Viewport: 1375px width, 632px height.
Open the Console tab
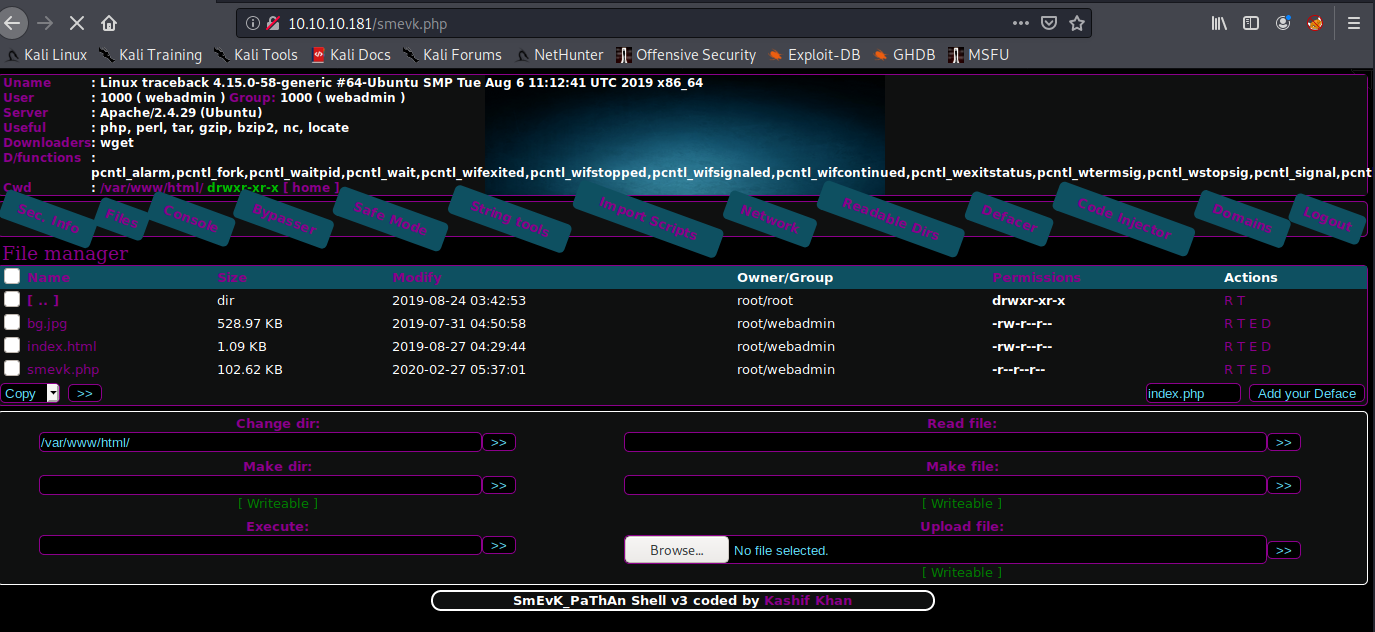click(191, 219)
